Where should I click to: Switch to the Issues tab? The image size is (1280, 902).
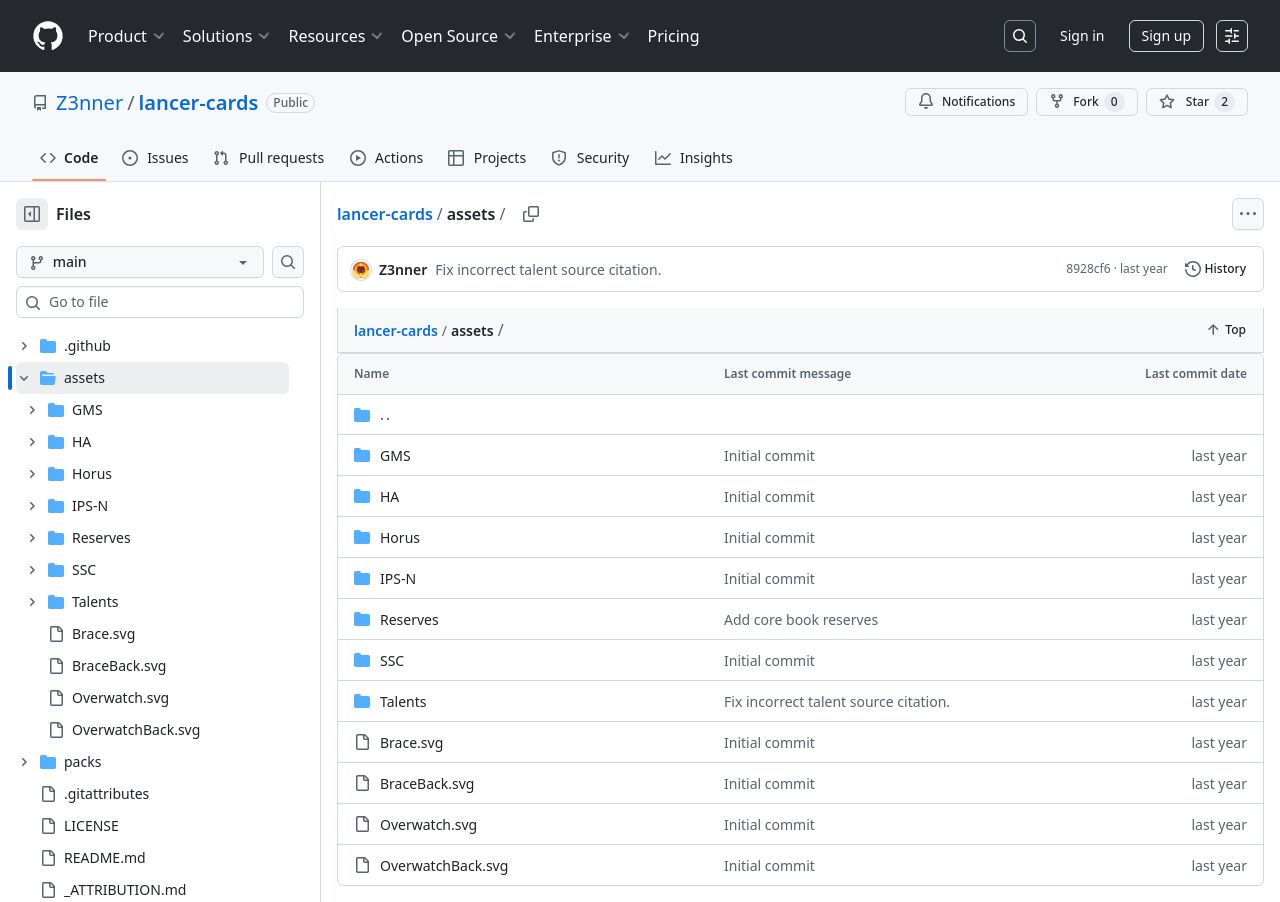point(155,158)
